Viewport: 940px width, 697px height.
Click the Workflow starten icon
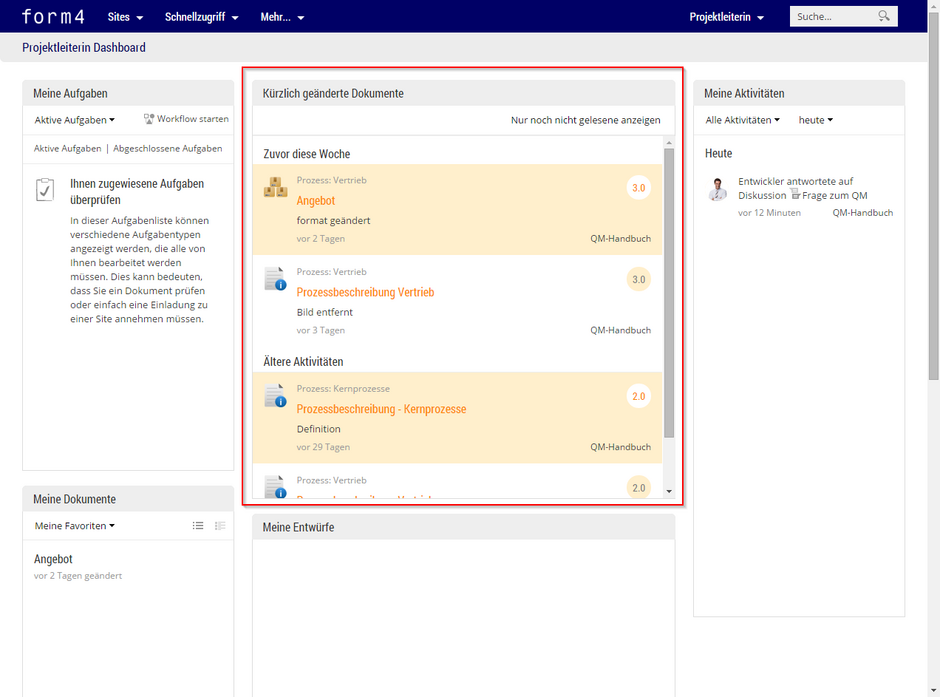click(149, 119)
